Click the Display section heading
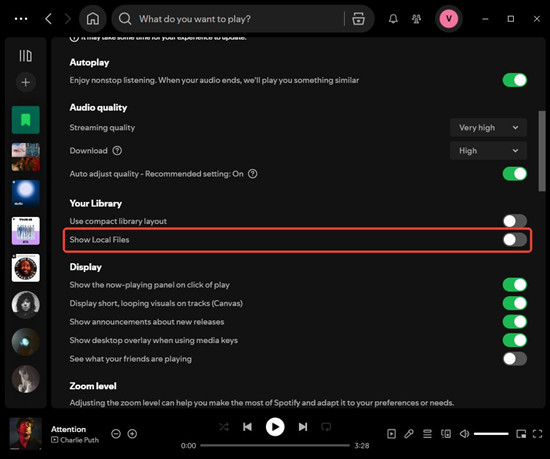 [x=86, y=267]
